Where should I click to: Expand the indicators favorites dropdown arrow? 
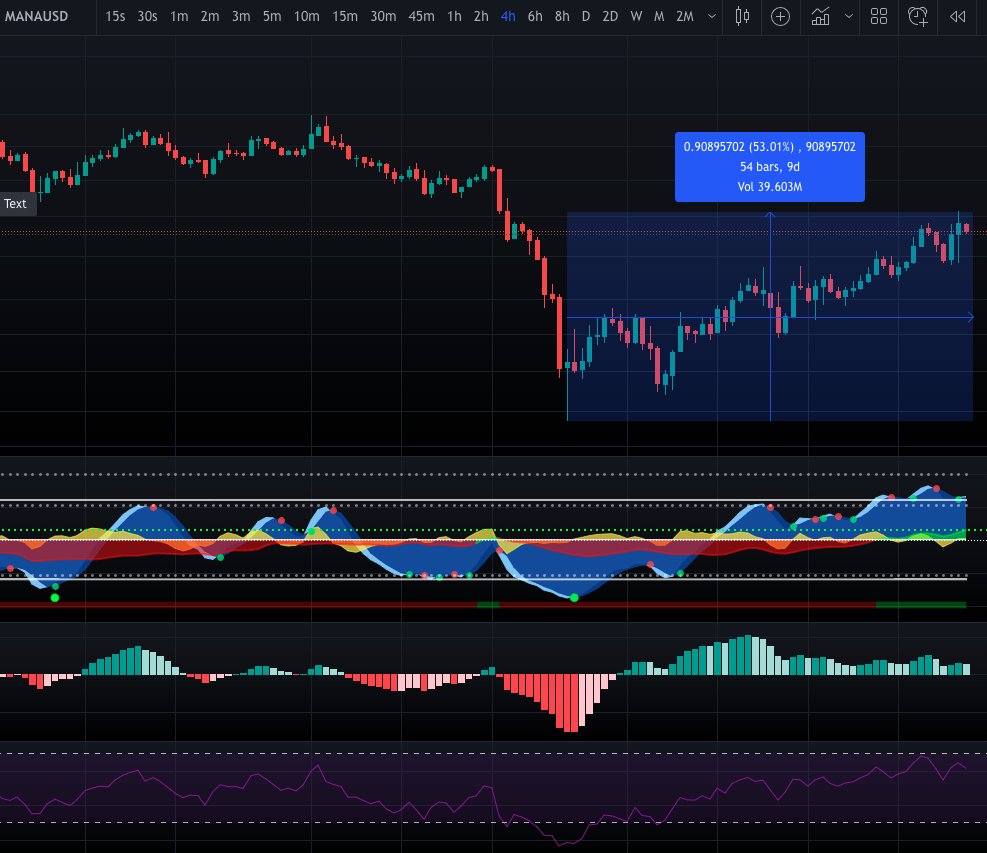[x=849, y=16]
